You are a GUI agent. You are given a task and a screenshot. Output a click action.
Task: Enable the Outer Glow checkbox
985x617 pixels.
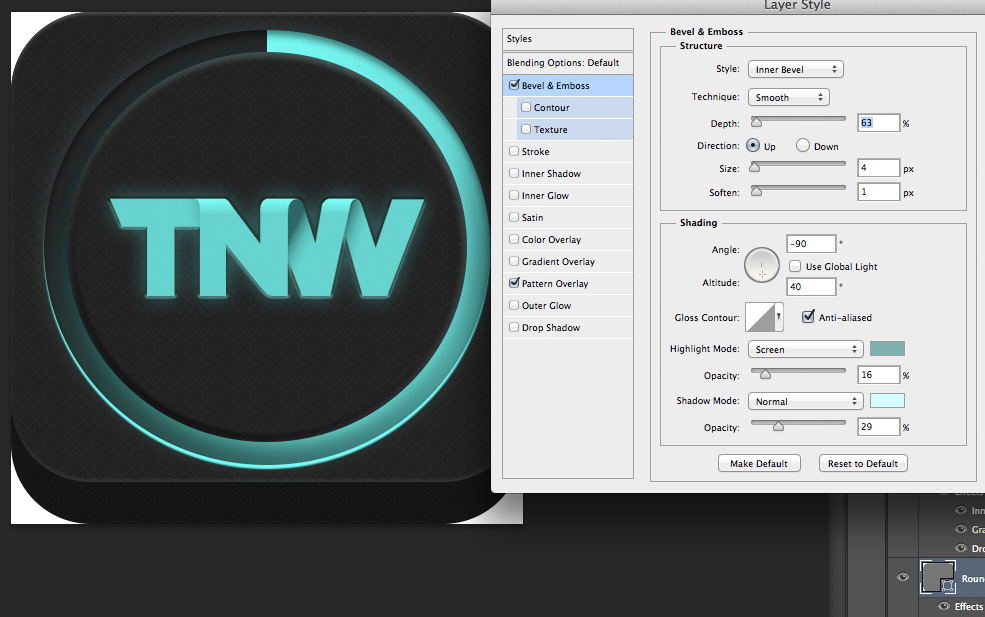pyautogui.click(x=514, y=305)
